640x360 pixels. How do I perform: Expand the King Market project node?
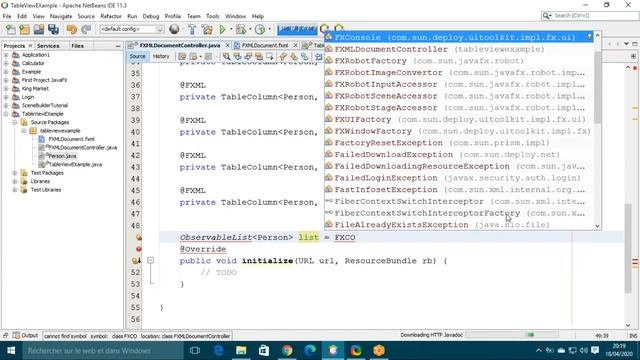(x=6, y=89)
